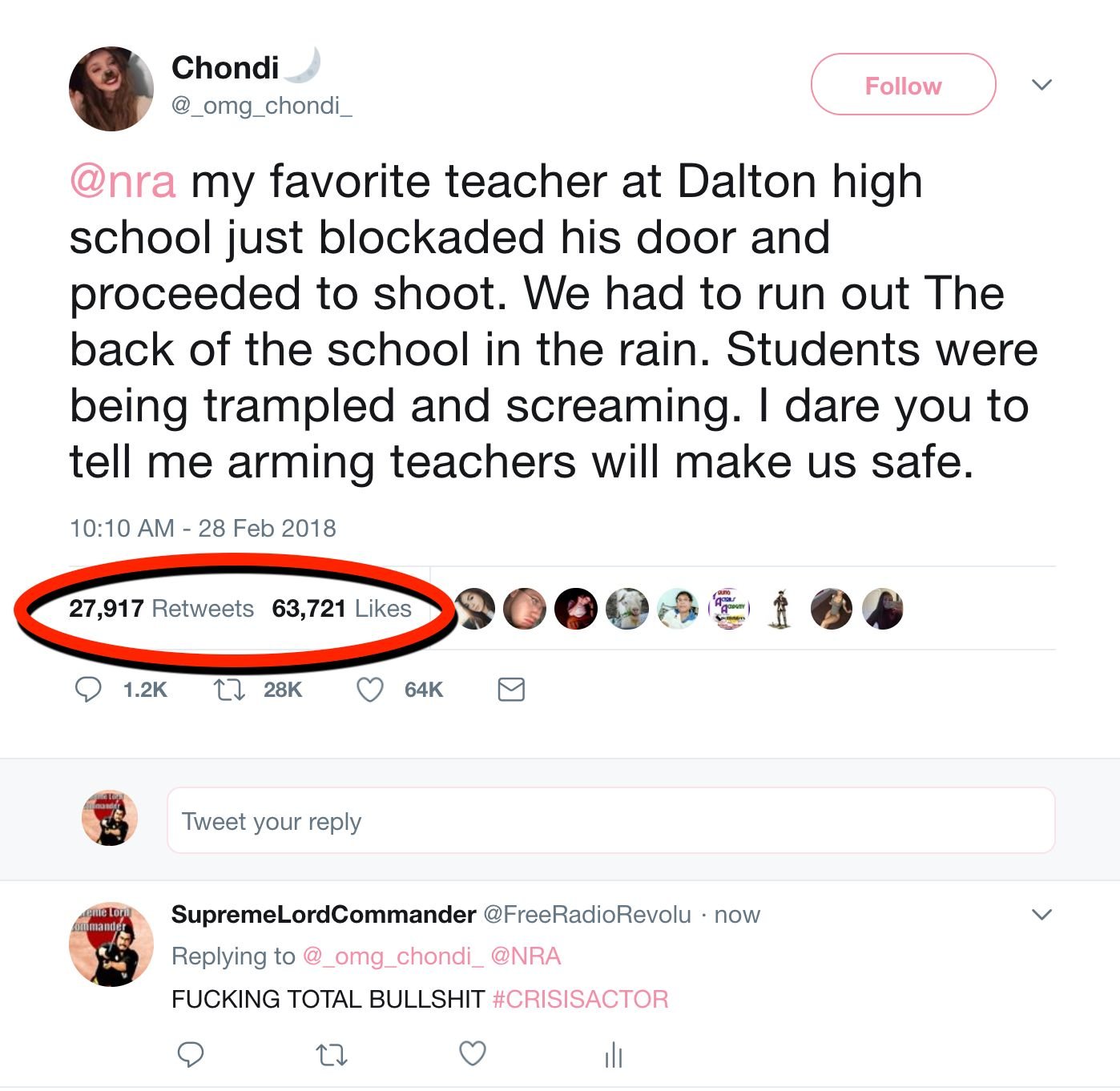Expand the main tweet's chevron menu
This screenshot has width=1120, height=1091.
point(1041,84)
